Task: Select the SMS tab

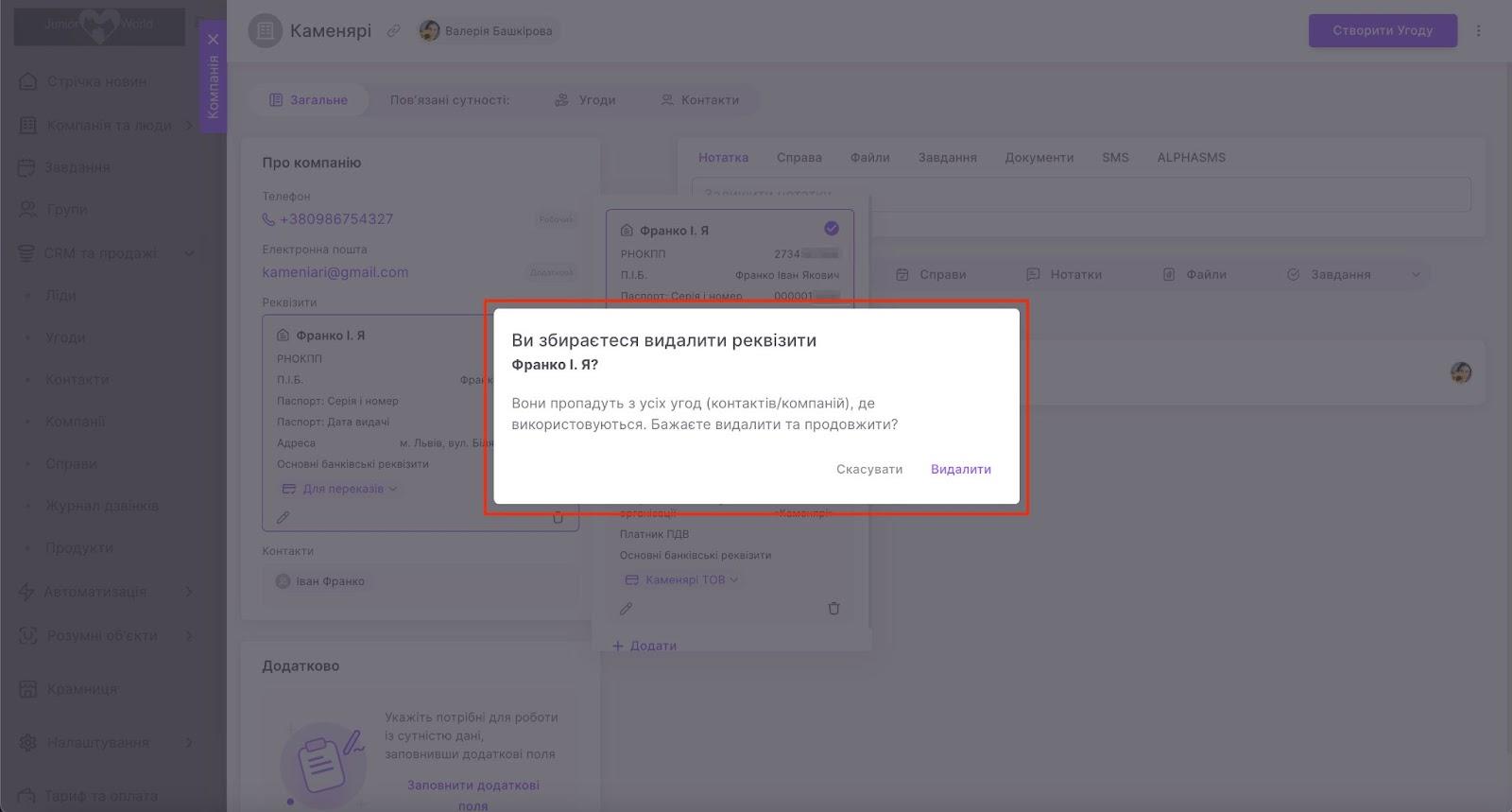Action: coord(1115,158)
